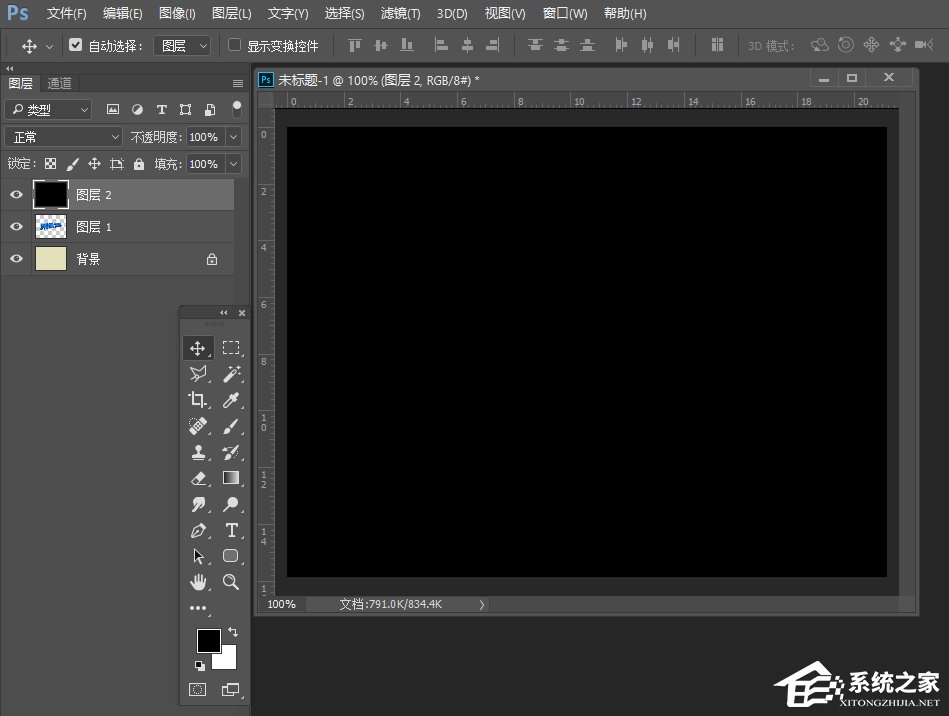Select the Eyedropper tool
The width and height of the screenshot is (949, 716).
pyautogui.click(x=231, y=400)
